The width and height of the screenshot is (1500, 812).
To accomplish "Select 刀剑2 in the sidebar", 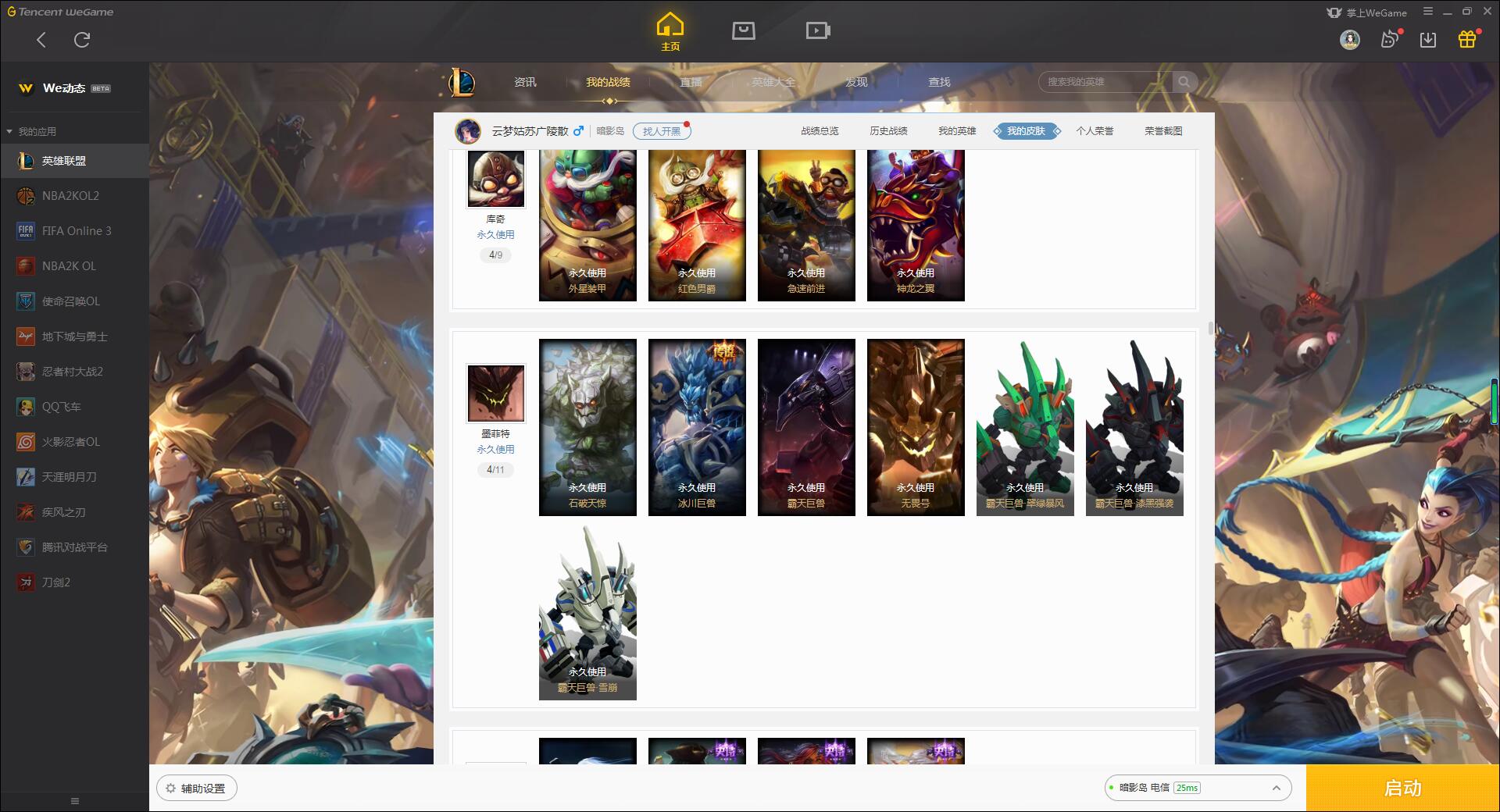I will (x=74, y=582).
